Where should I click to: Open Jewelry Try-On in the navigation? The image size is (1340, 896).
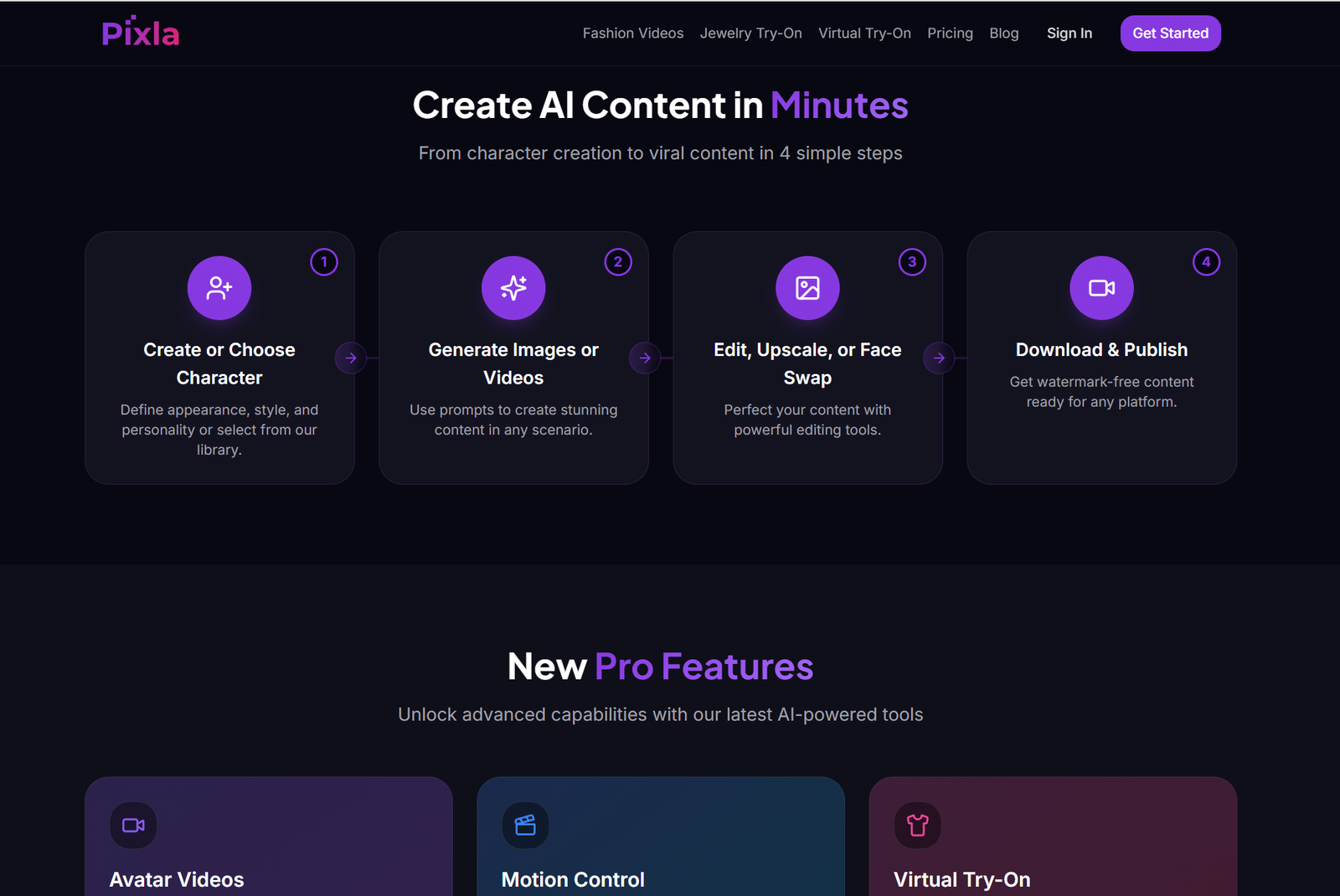point(751,33)
